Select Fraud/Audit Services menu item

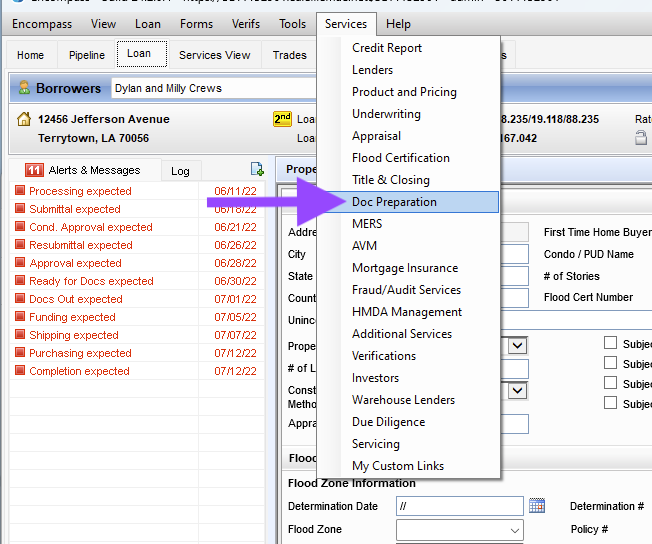(x=408, y=289)
